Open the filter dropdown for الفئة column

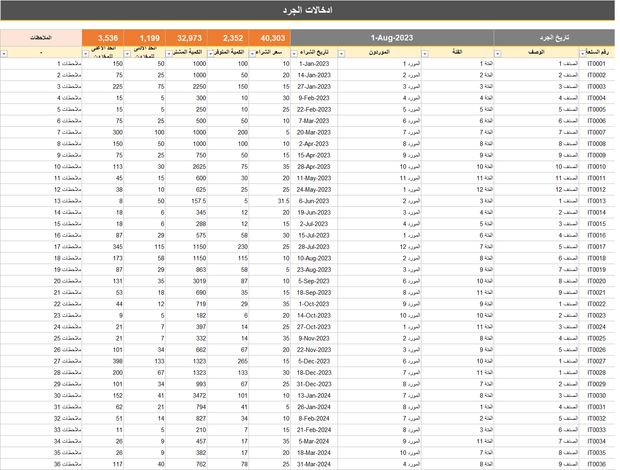425,54
